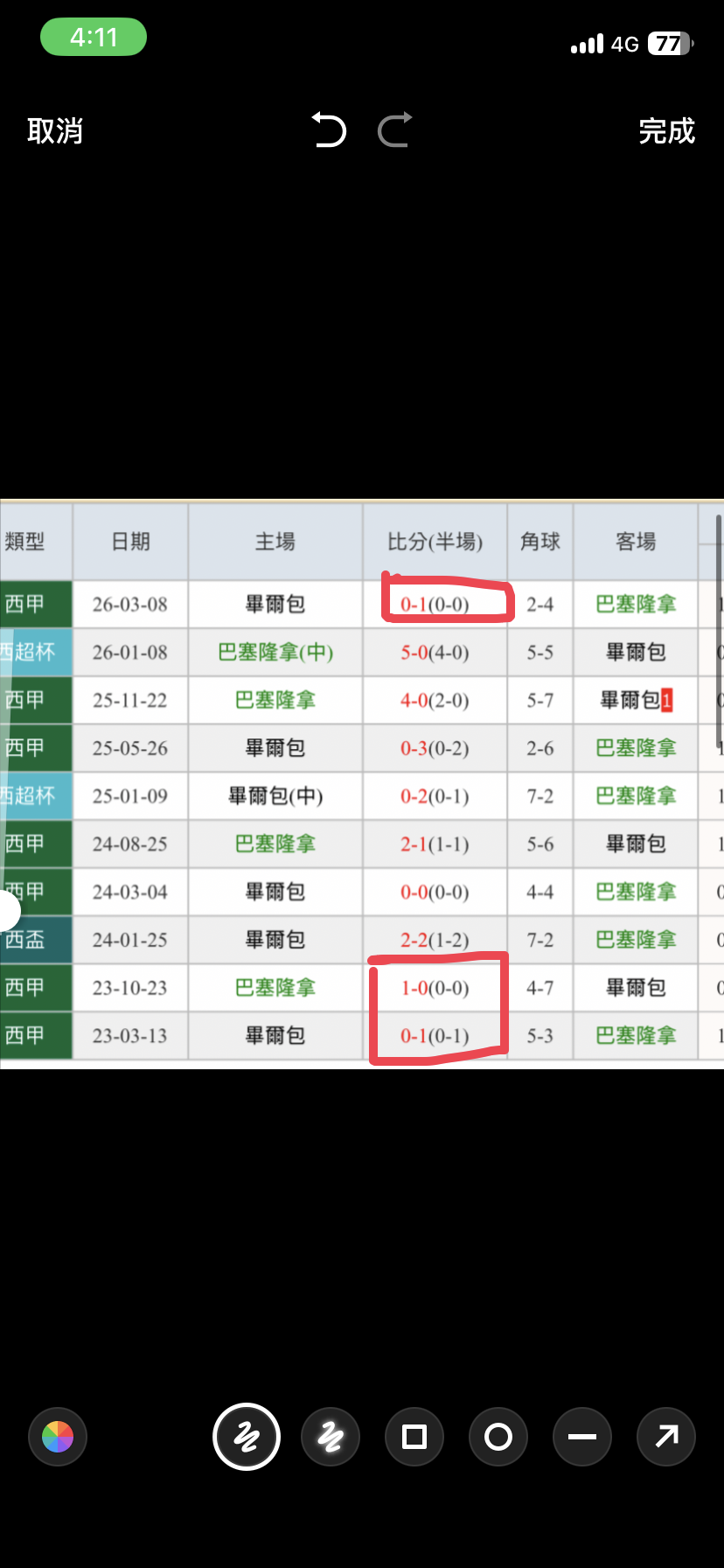
Task: Click score 4-0(2-0)
Action: click(435, 701)
